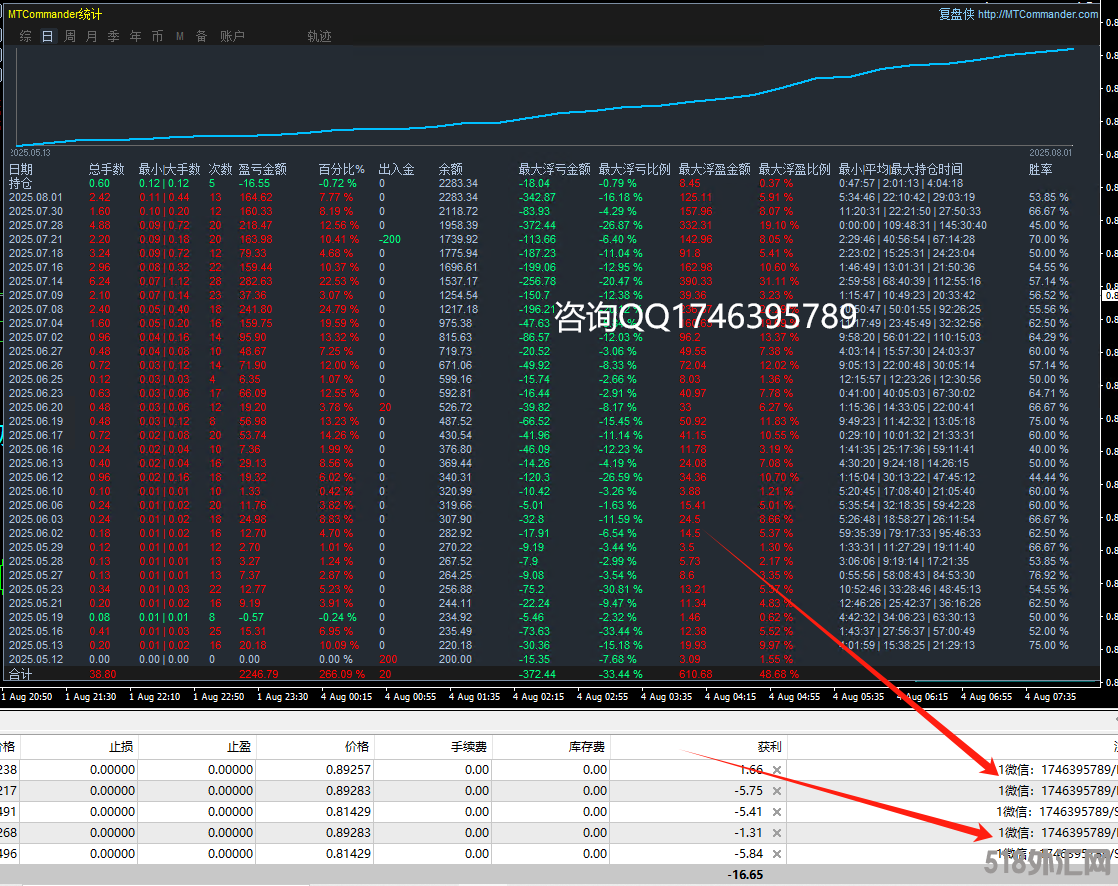
Task: Close the order with profit 1.66
Action: click(x=777, y=770)
